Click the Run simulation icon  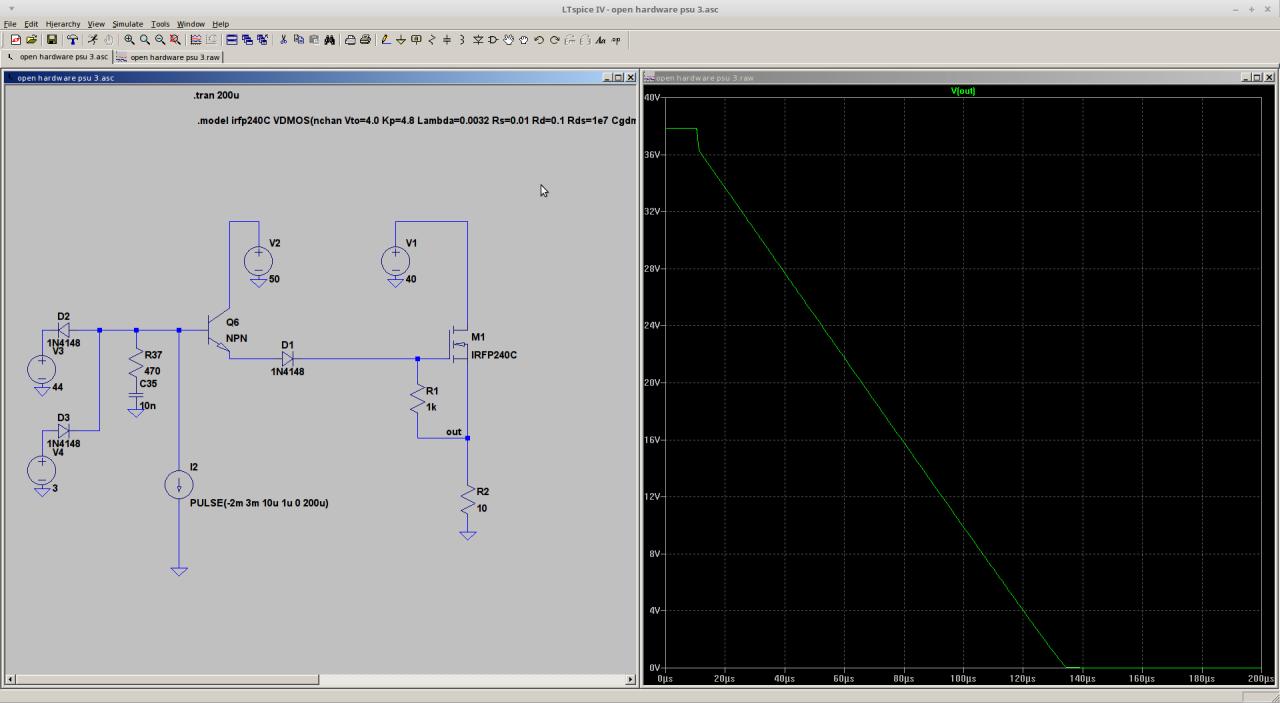pyautogui.click(x=92, y=40)
